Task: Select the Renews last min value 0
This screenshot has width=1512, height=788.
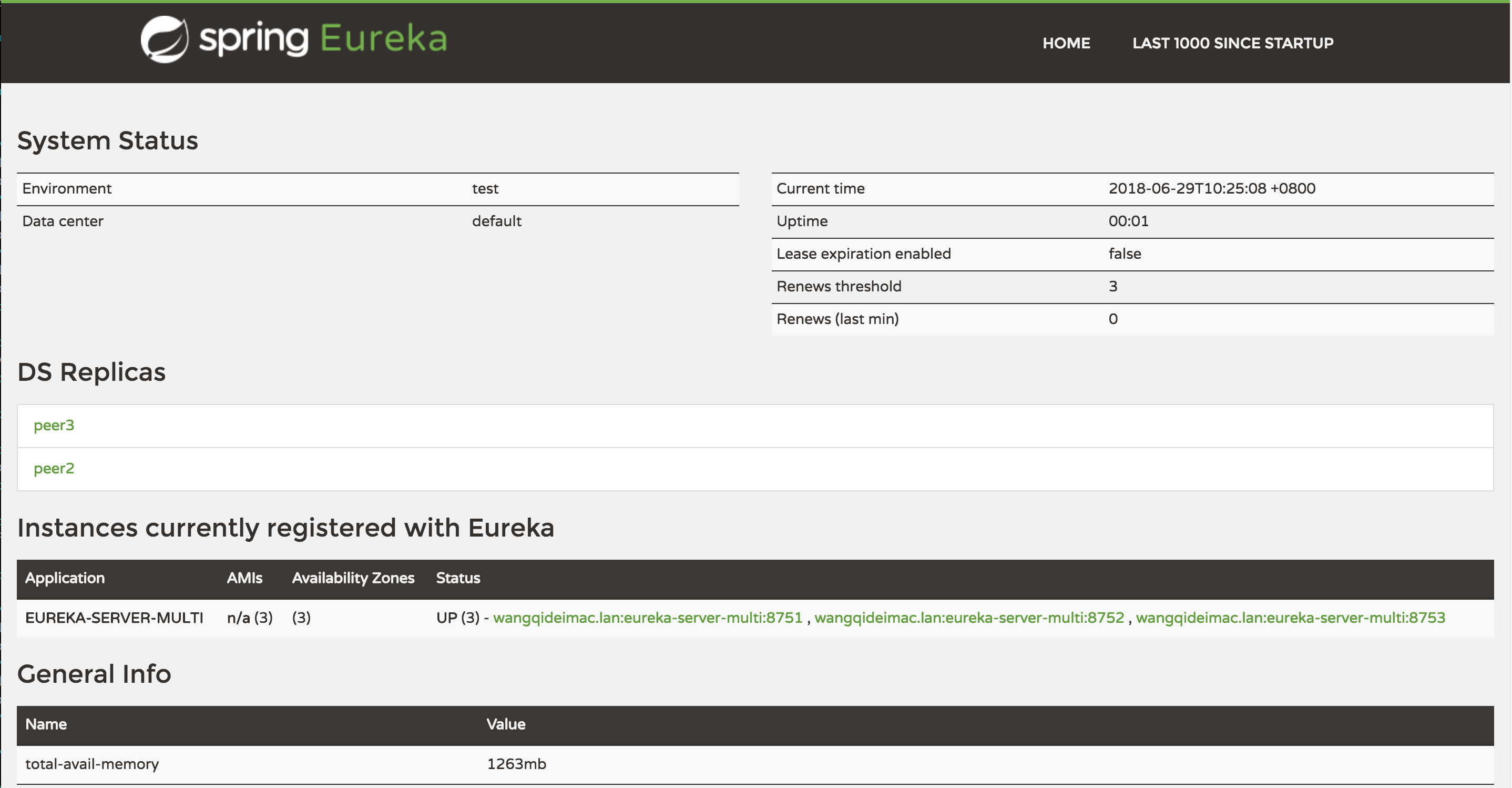Action: point(1113,319)
